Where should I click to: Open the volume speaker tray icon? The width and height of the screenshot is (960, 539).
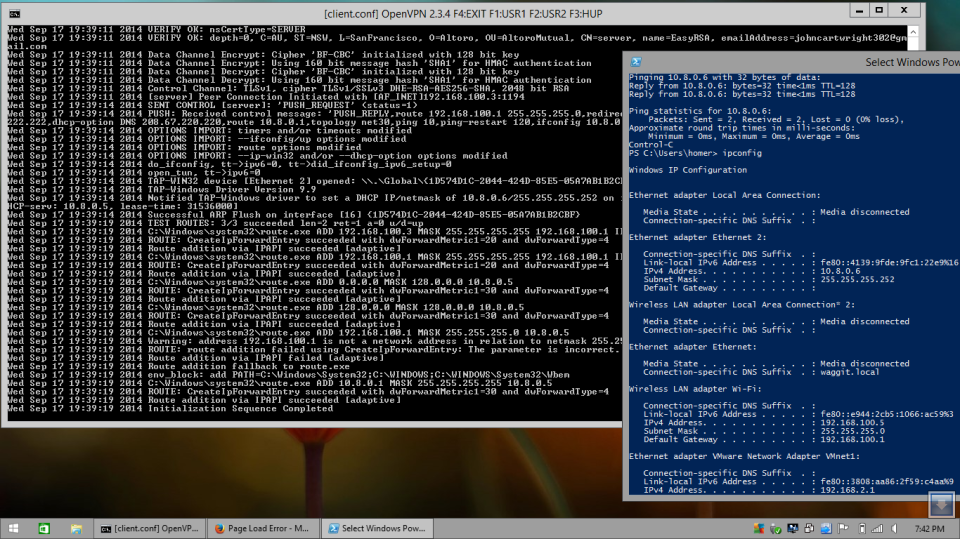click(x=894, y=529)
